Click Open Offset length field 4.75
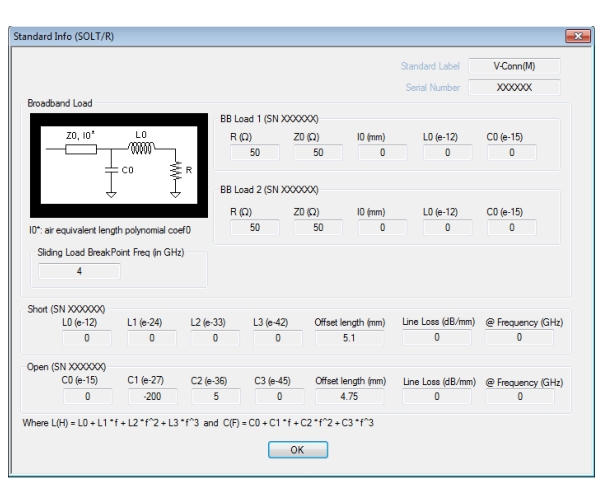Screen dimensions: 605x483 point(349,396)
